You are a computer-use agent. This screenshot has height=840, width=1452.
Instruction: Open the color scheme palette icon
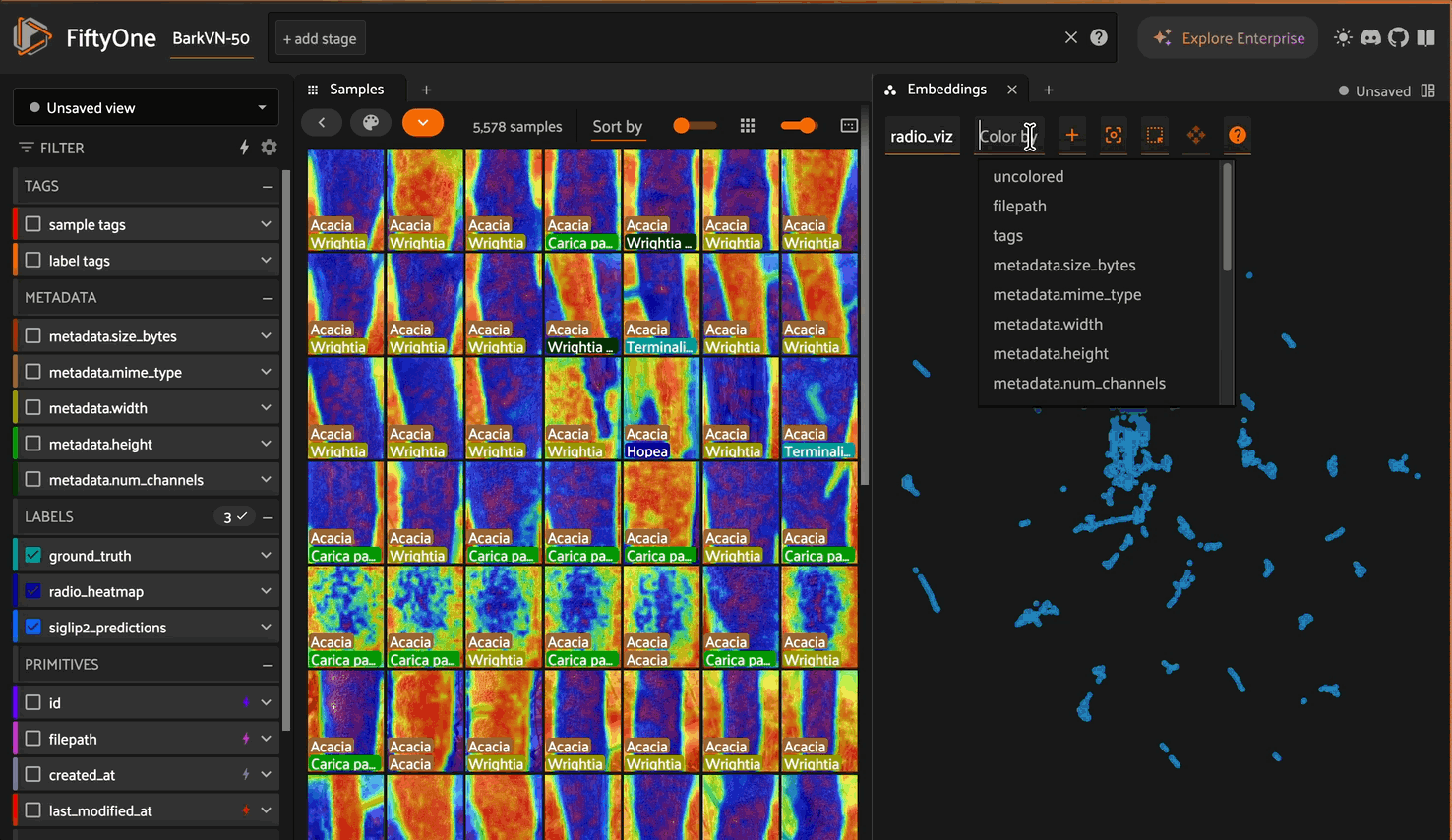click(x=371, y=123)
